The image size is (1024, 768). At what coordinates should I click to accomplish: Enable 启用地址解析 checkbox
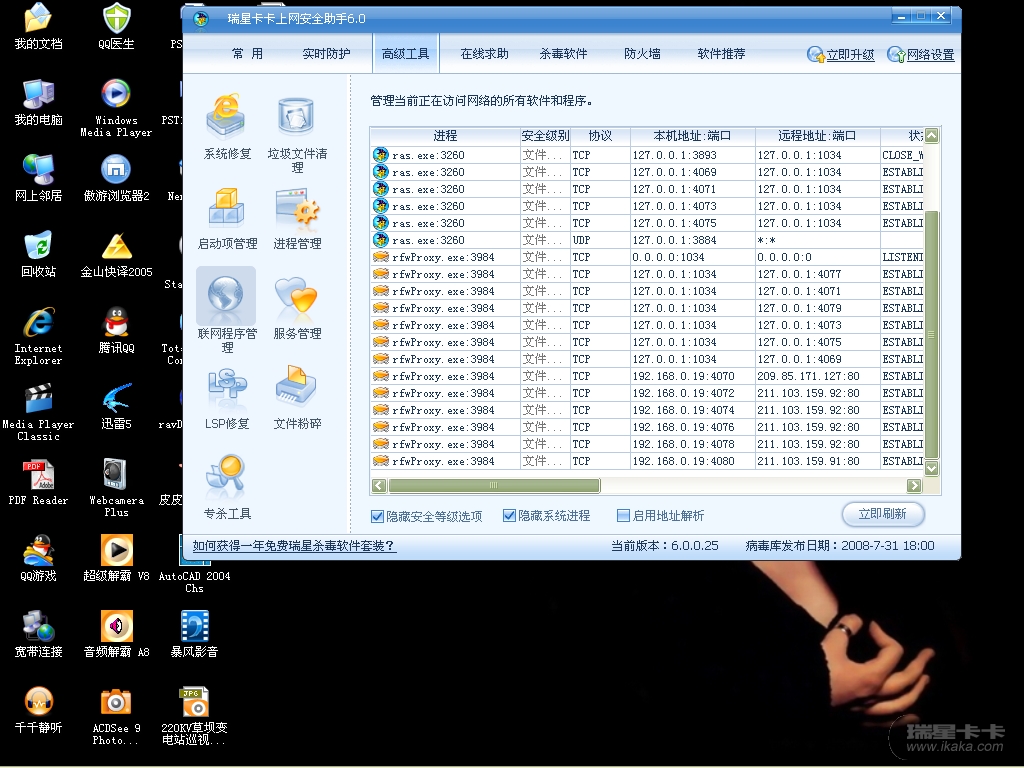623,515
